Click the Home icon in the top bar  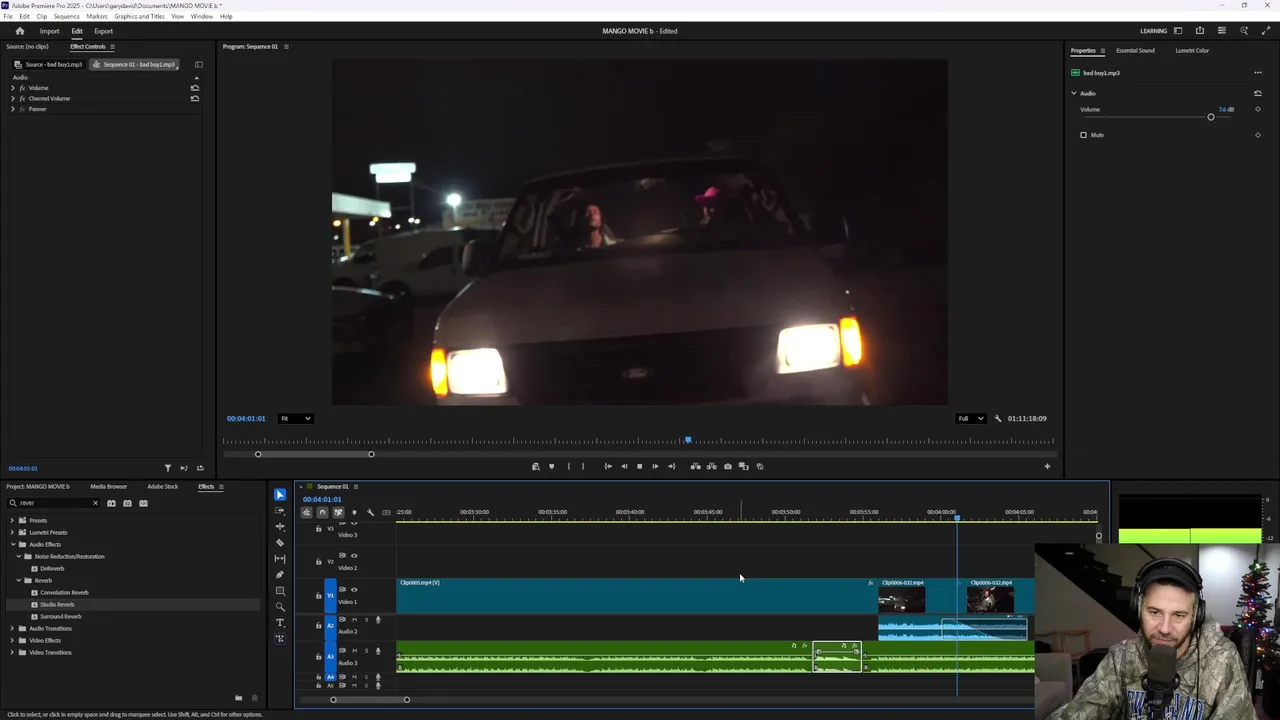(x=20, y=31)
